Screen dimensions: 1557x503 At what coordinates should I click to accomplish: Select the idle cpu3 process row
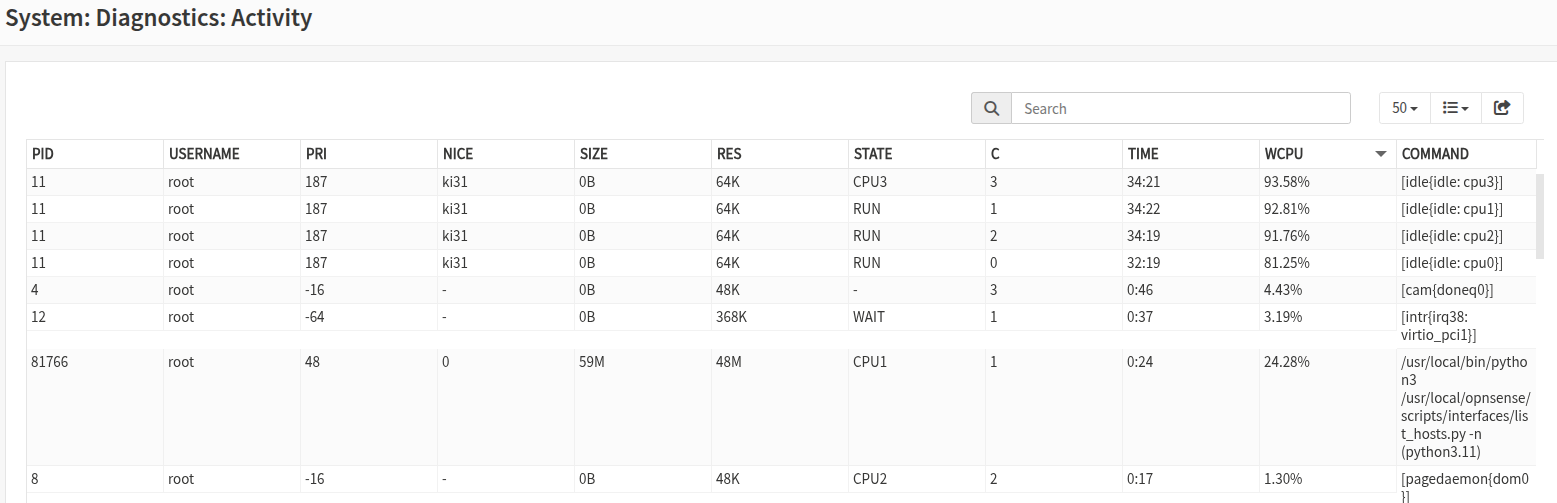781,182
